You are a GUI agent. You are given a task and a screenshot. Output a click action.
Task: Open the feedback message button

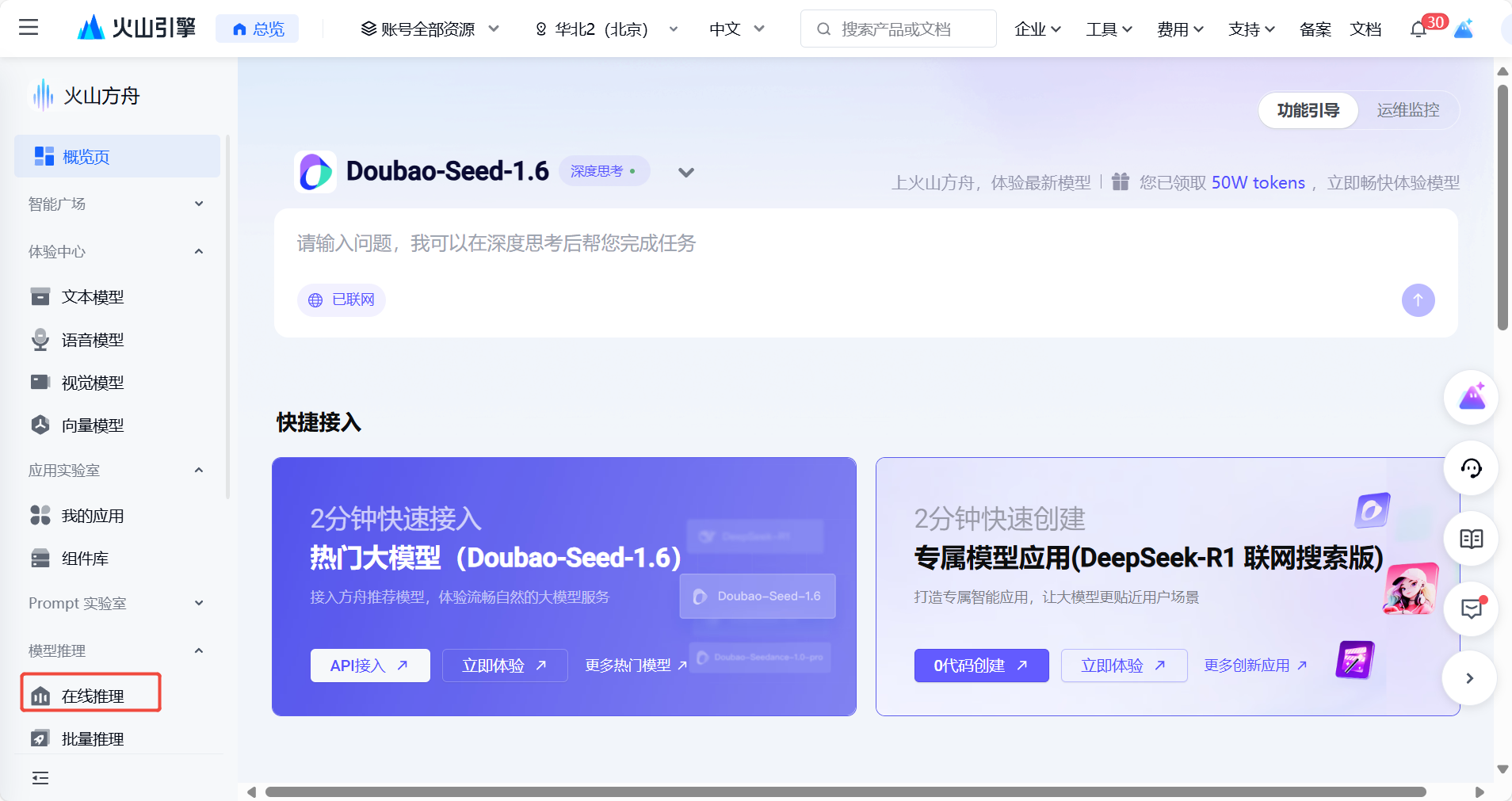1472,608
